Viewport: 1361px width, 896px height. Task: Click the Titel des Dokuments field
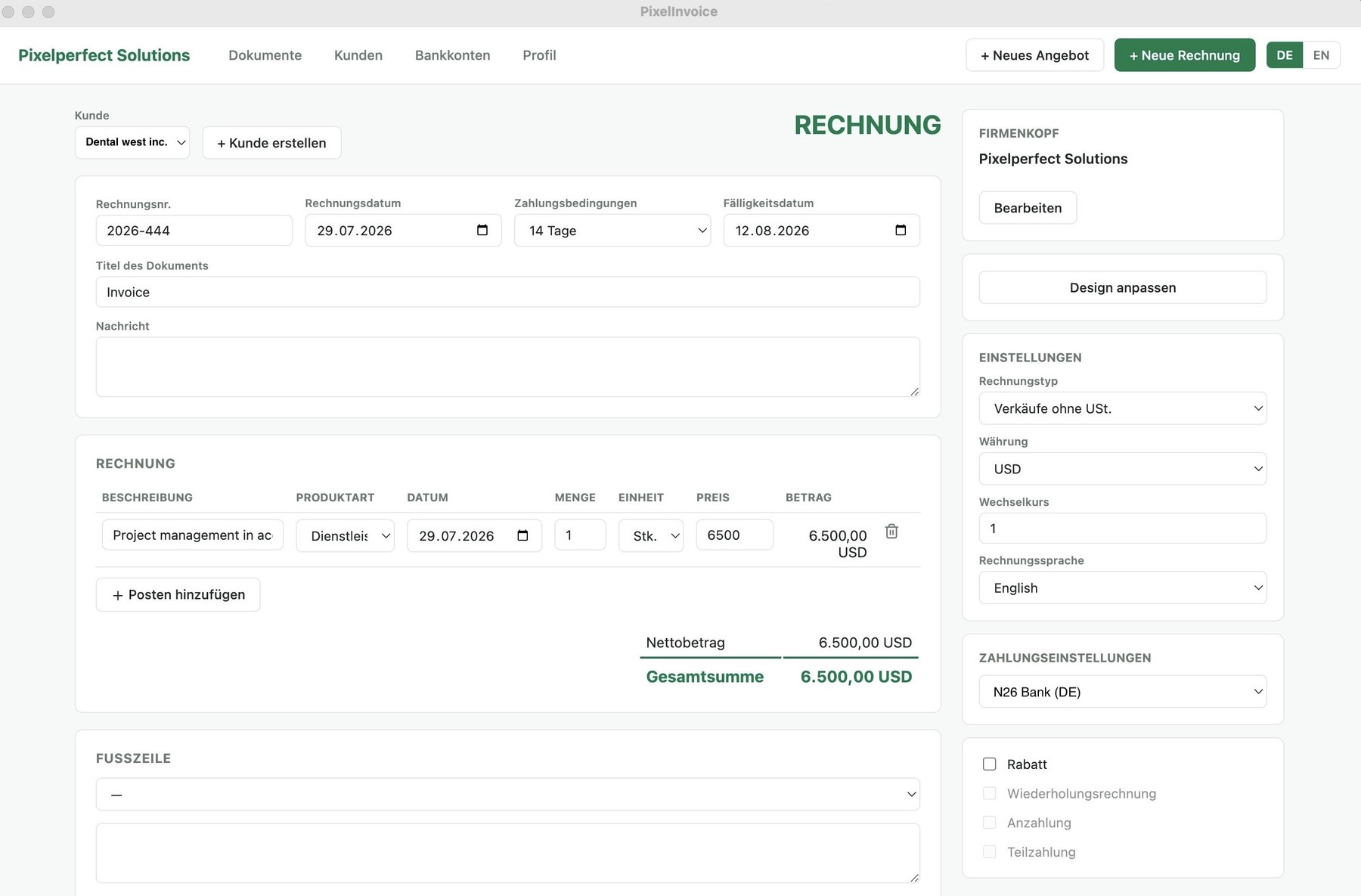coord(508,292)
